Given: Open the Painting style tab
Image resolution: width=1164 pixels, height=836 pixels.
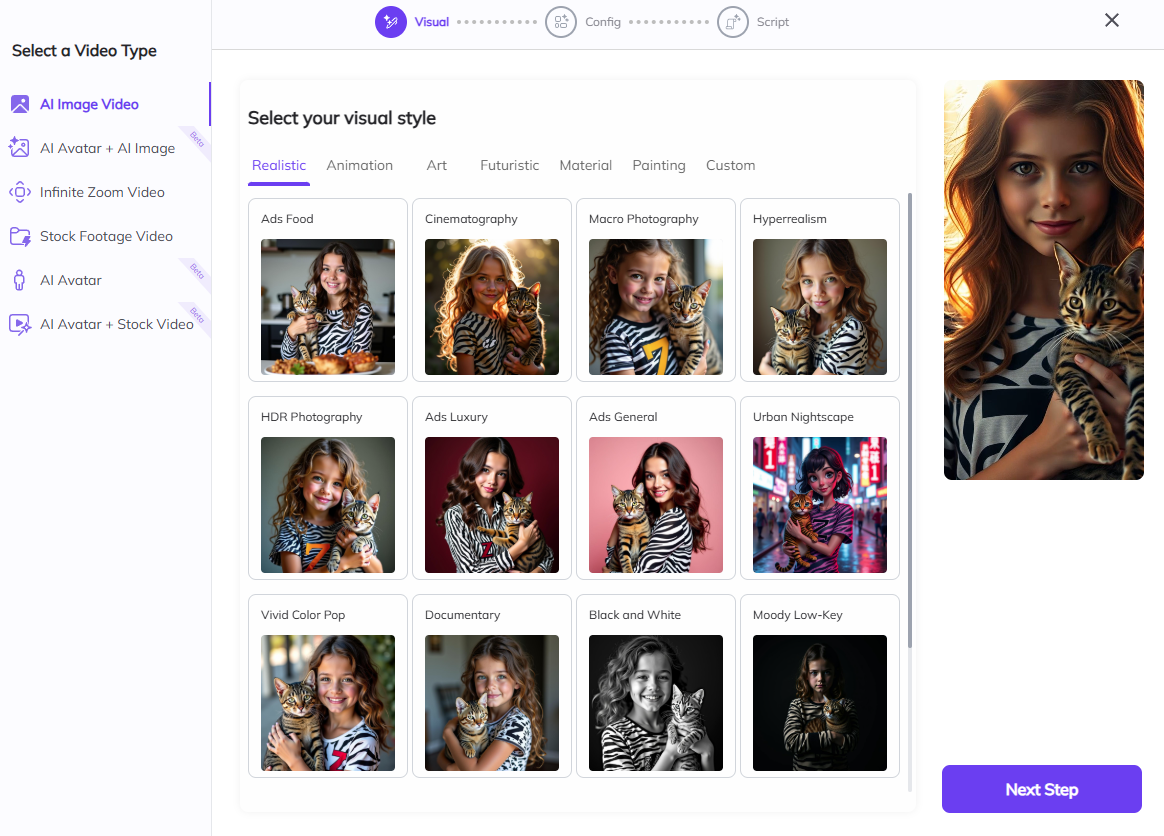Looking at the screenshot, I should 658,166.
